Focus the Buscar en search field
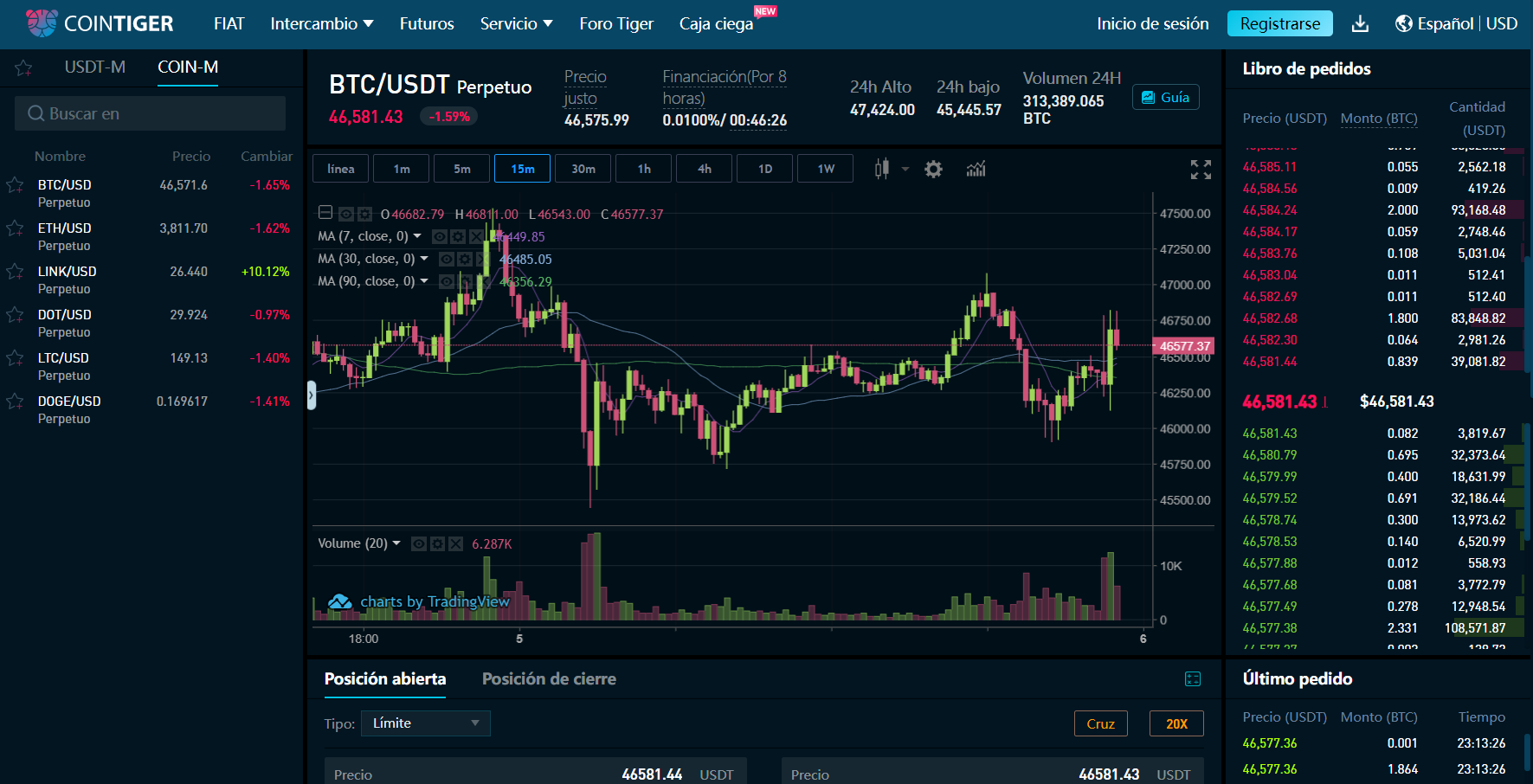Viewport: 1533px width, 784px height. click(x=150, y=113)
